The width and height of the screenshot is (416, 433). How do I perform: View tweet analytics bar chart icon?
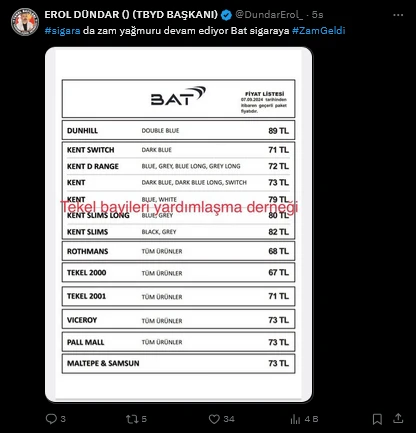point(295,419)
